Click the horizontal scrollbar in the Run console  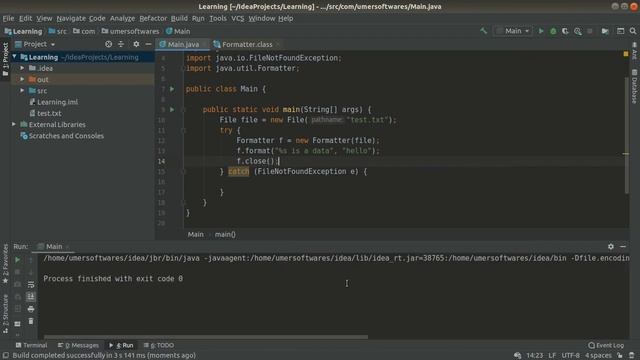click(x=206, y=337)
